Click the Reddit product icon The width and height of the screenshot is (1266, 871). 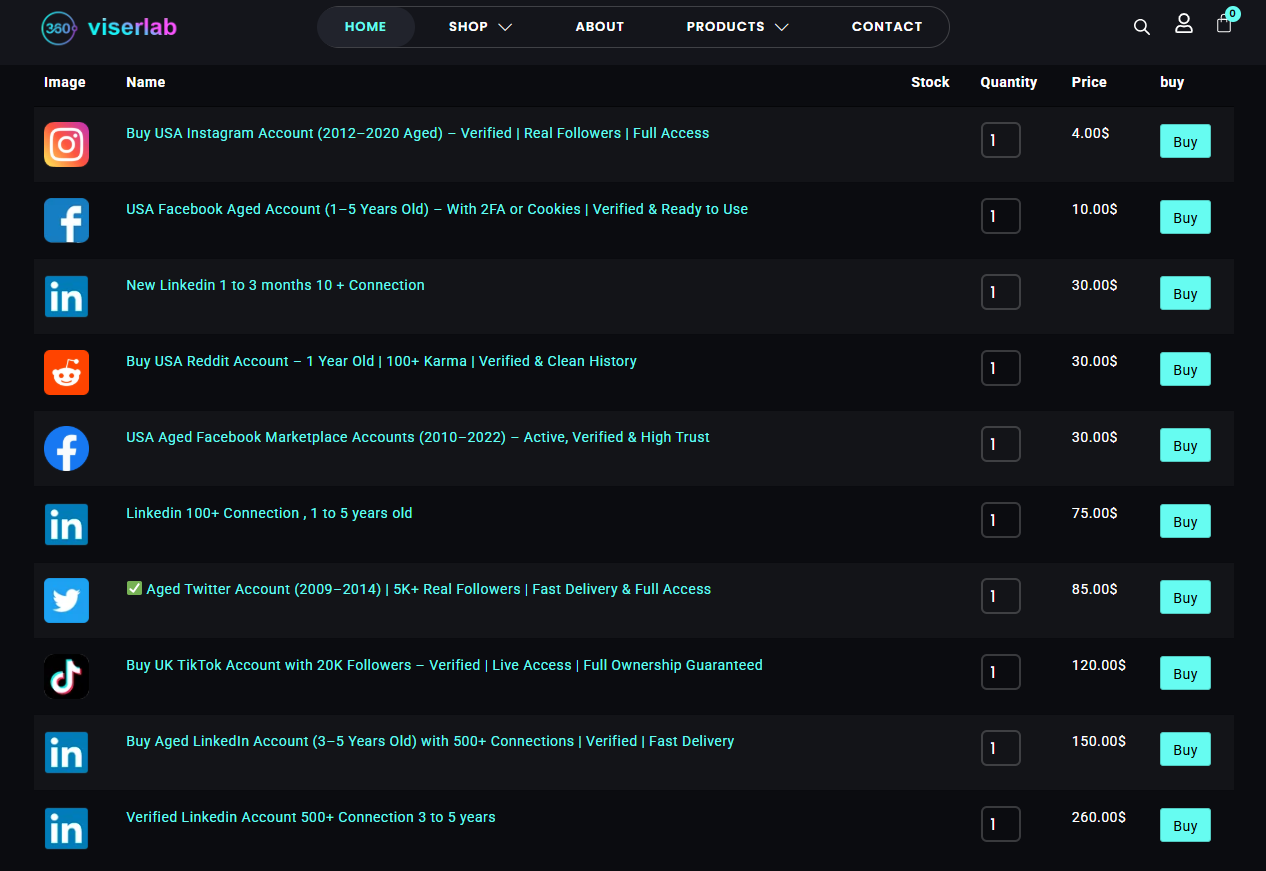point(66,373)
